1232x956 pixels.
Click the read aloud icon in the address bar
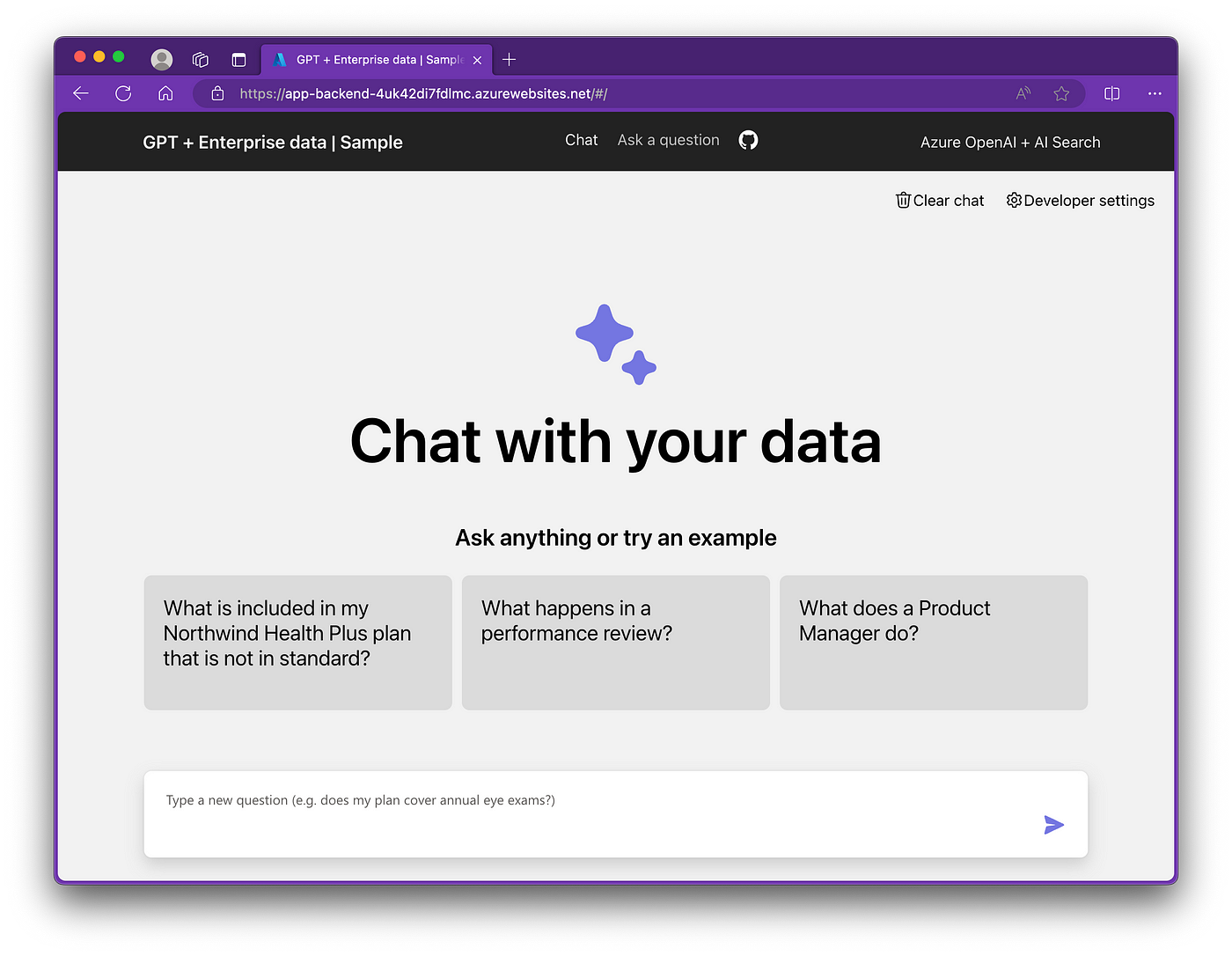pyautogui.click(x=1023, y=93)
